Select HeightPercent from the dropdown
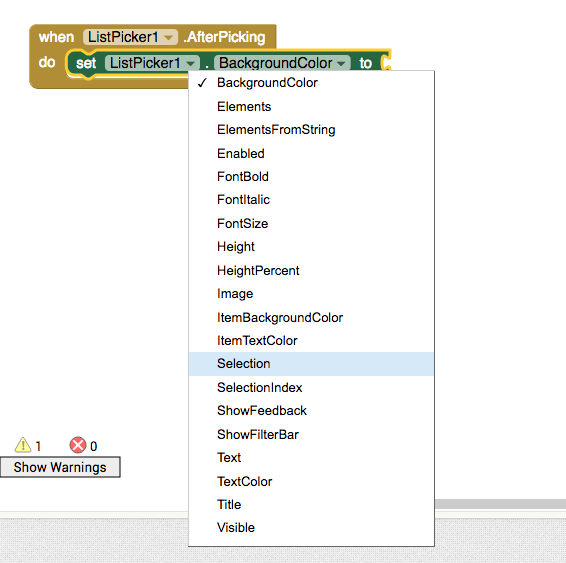The height and width of the screenshot is (563, 566). [311, 270]
